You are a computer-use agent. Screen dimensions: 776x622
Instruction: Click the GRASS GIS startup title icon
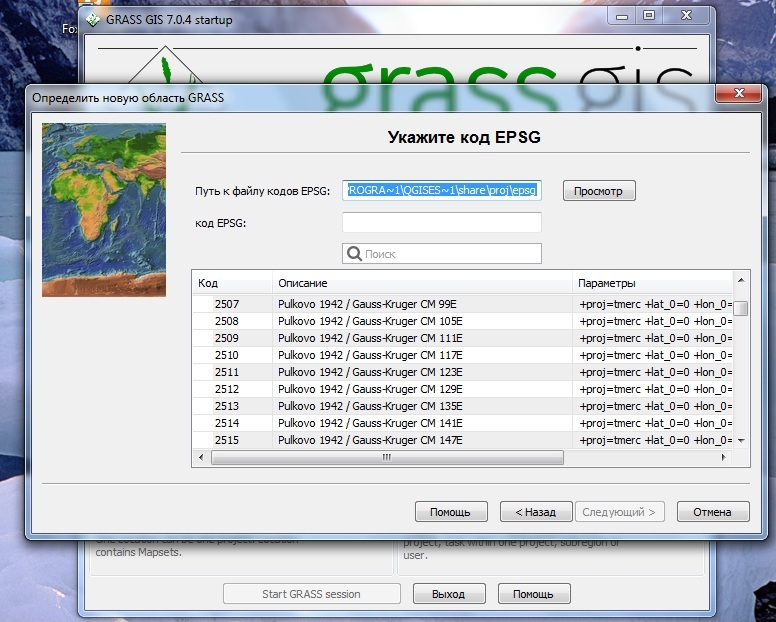click(x=93, y=18)
